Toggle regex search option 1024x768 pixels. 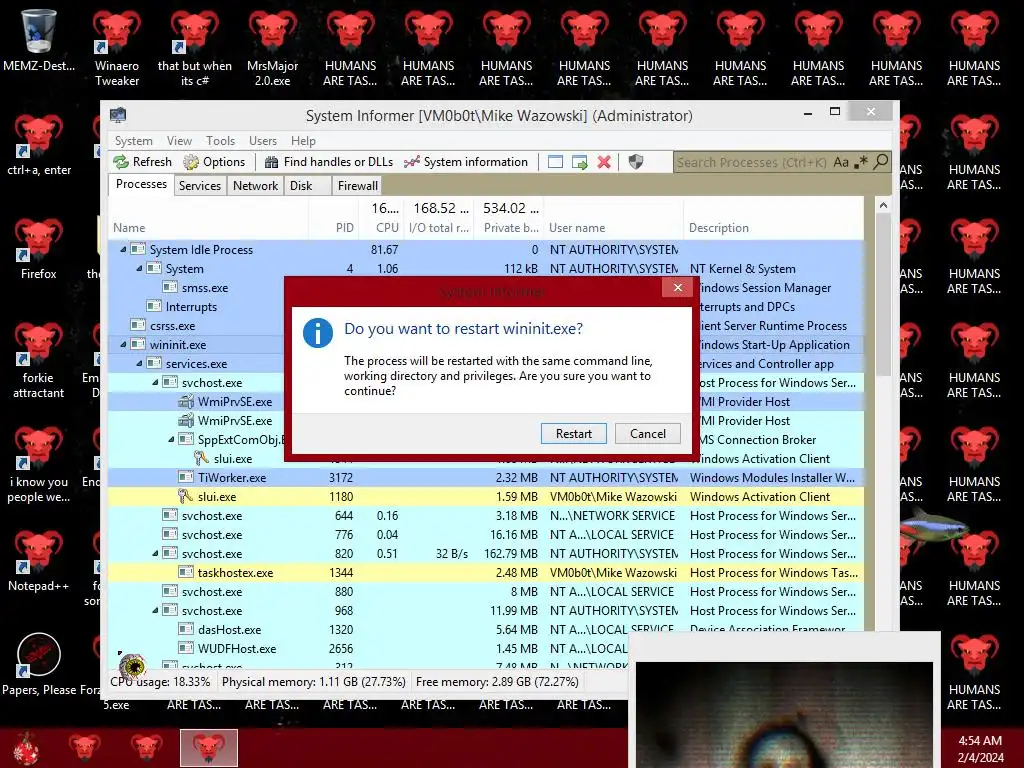click(x=861, y=161)
